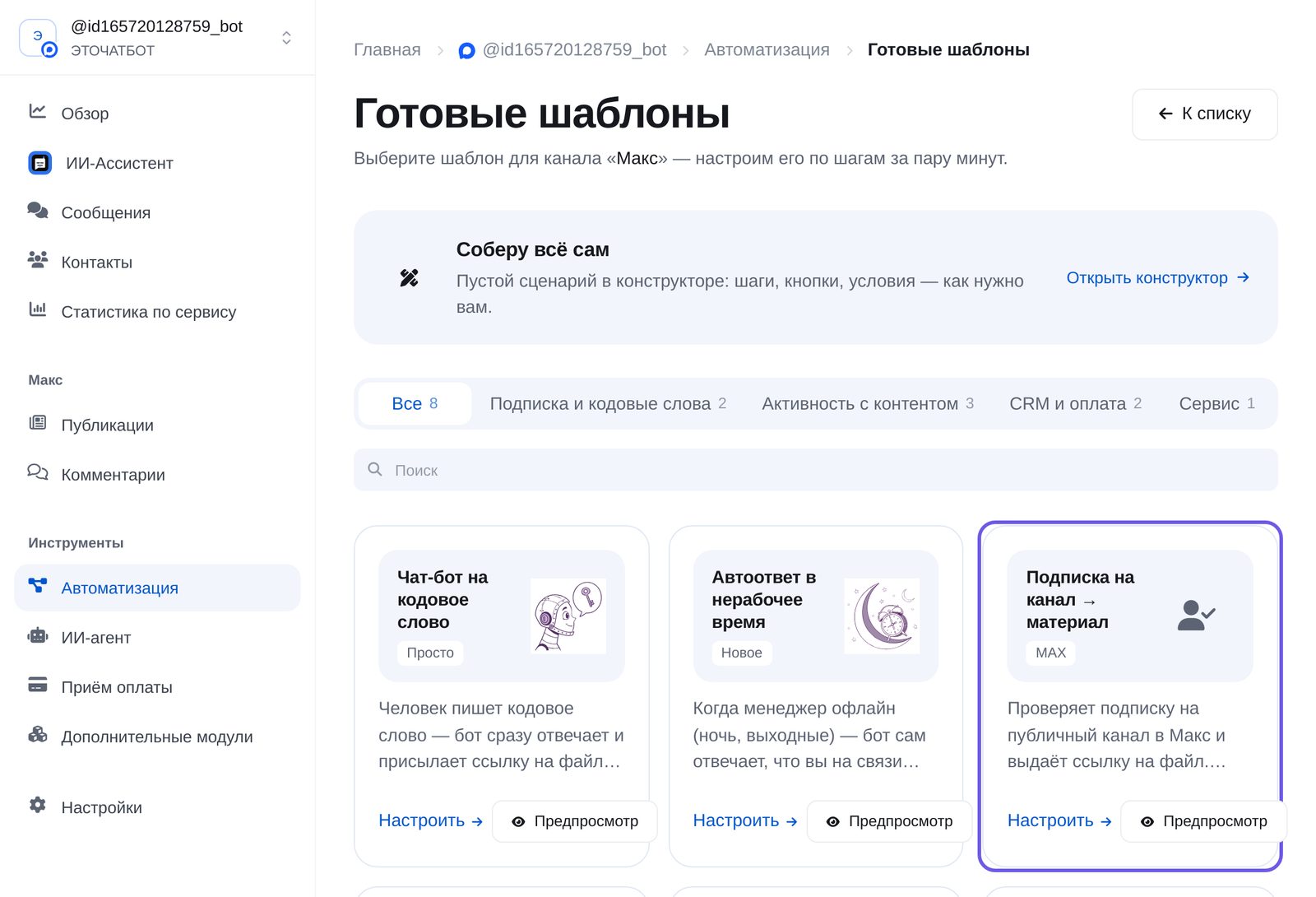Open the Статистика по сервису bar-chart icon
The height and width of the screenshot is (897, 1316).
38,309
